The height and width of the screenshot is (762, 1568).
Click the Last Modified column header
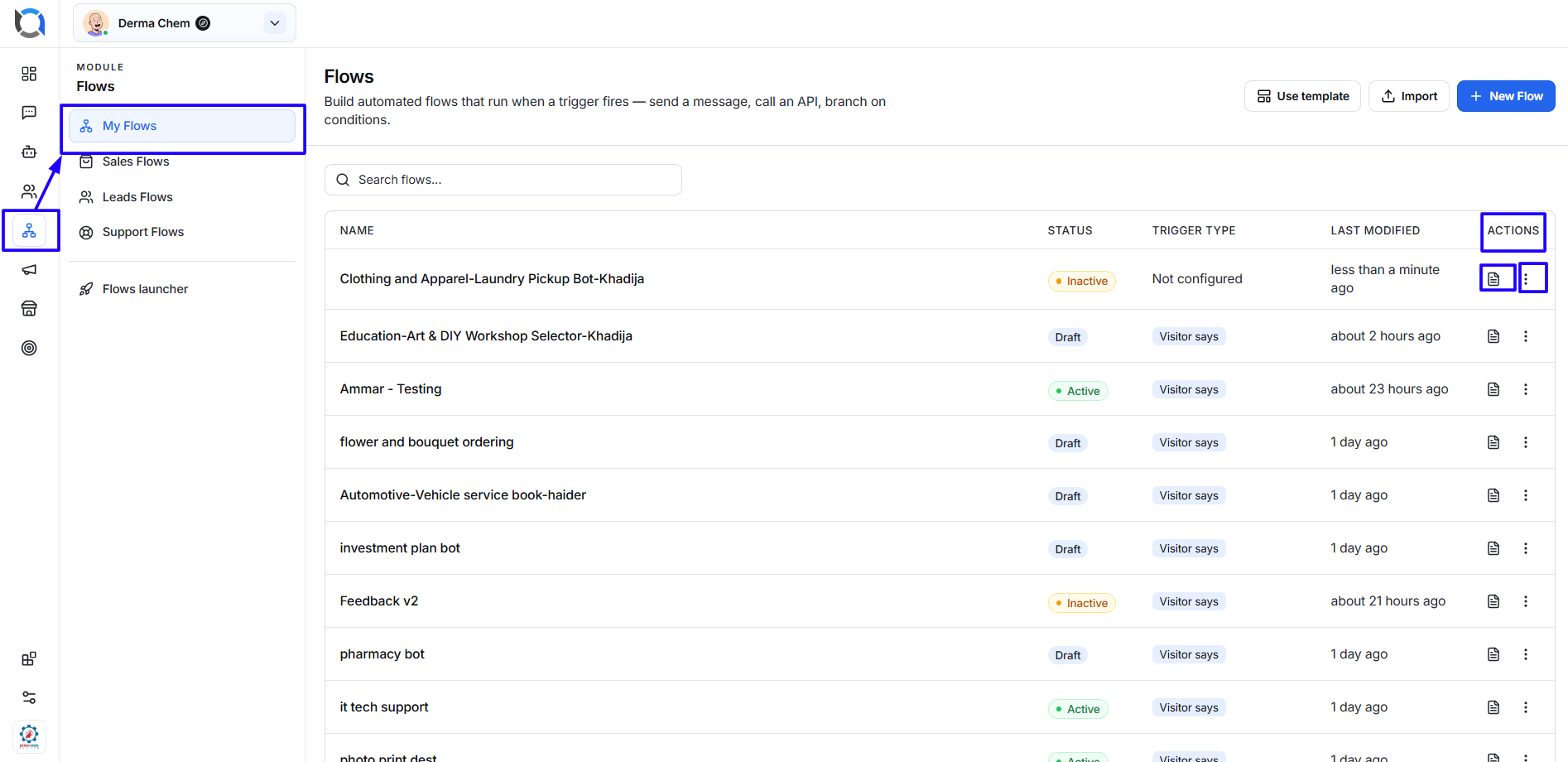[1375, 230]
